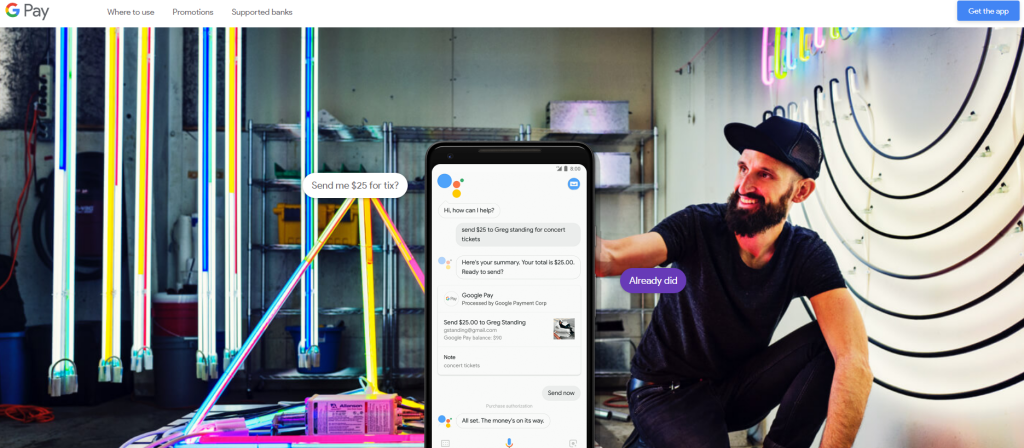The width and height of the screenshot is (1024, 448).
Task: Open the Google Pay logo home link
Action: click(27, 11)
